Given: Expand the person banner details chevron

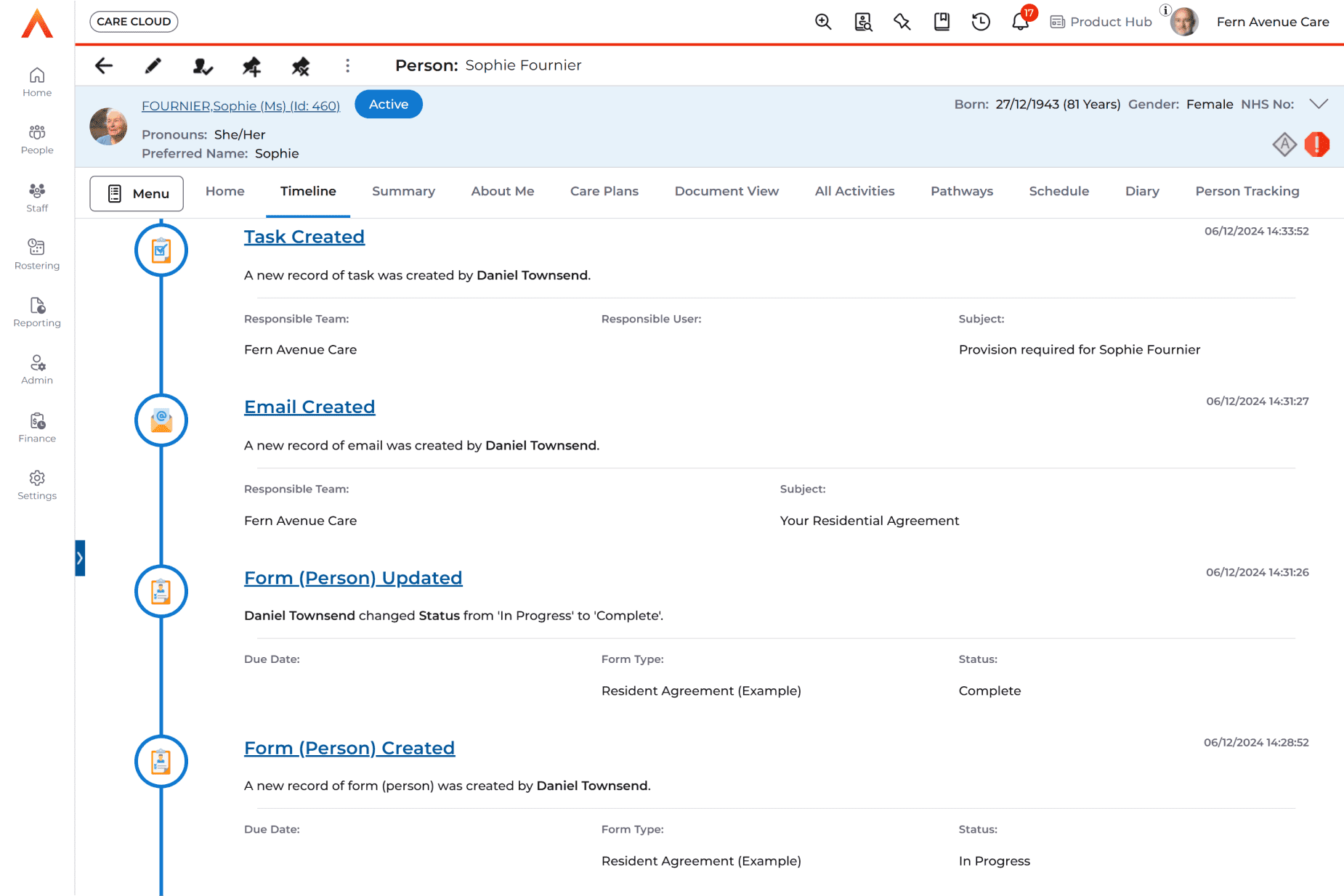Looking at the screenshot, I should pos(1319,104).
